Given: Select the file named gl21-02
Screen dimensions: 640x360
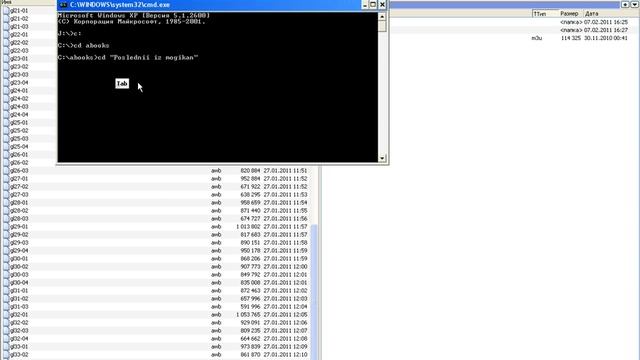Looking at the screenshot, I should [19, 19].
